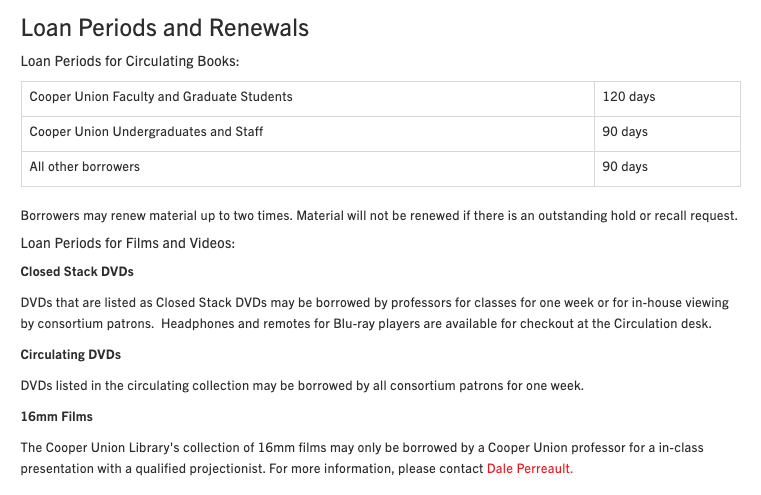Click the Loan Periods for Circulating Books subheading
761x495 pixels.
[x=130, y=61]
